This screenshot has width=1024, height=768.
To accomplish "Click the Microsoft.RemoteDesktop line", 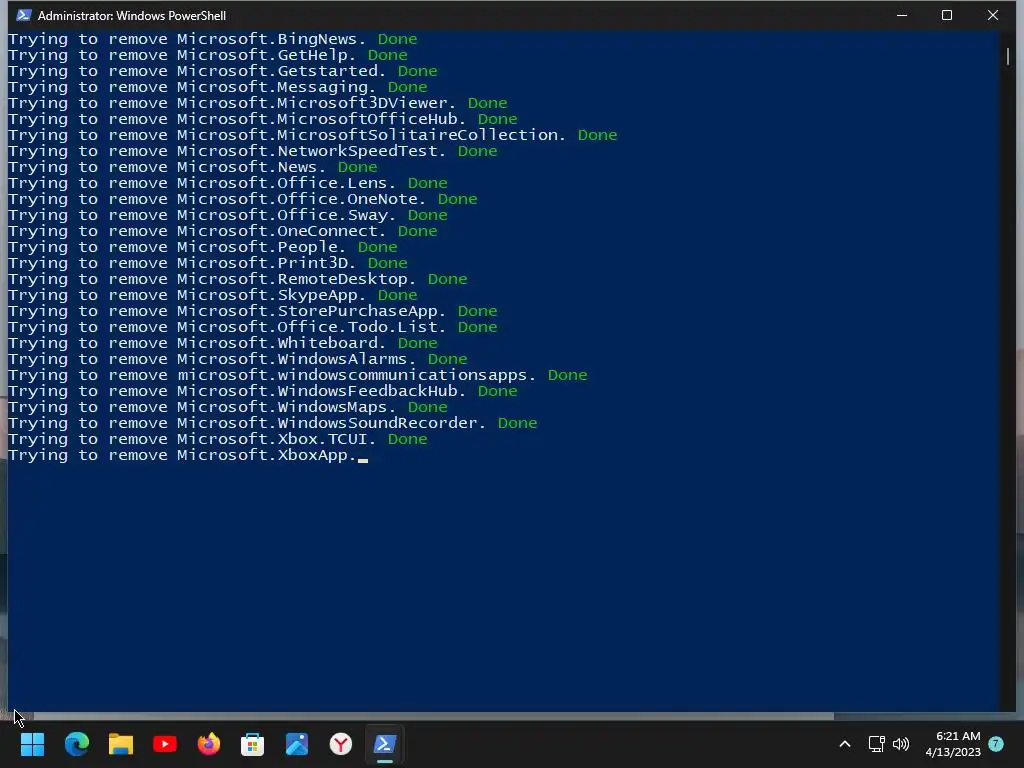I will (x=238, y=279).
